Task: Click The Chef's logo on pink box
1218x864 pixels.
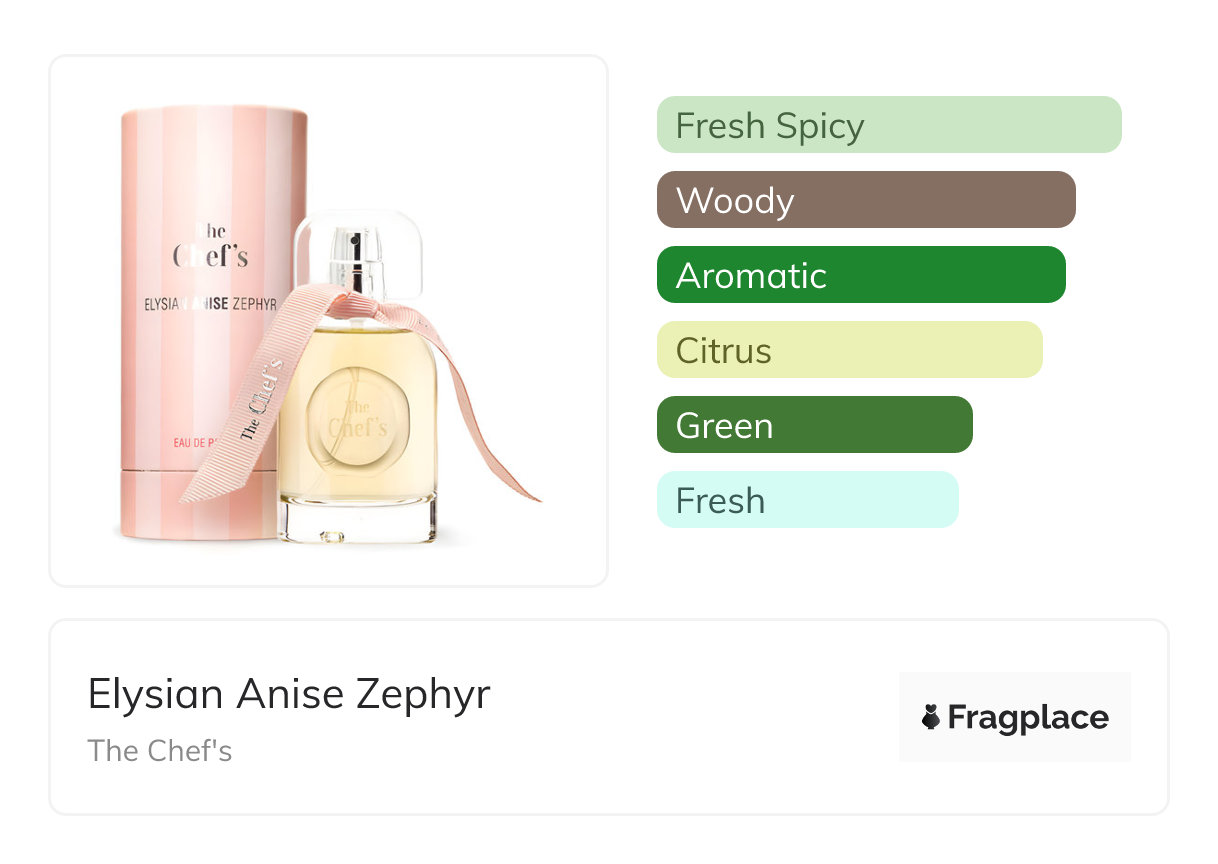Action: 210,247
